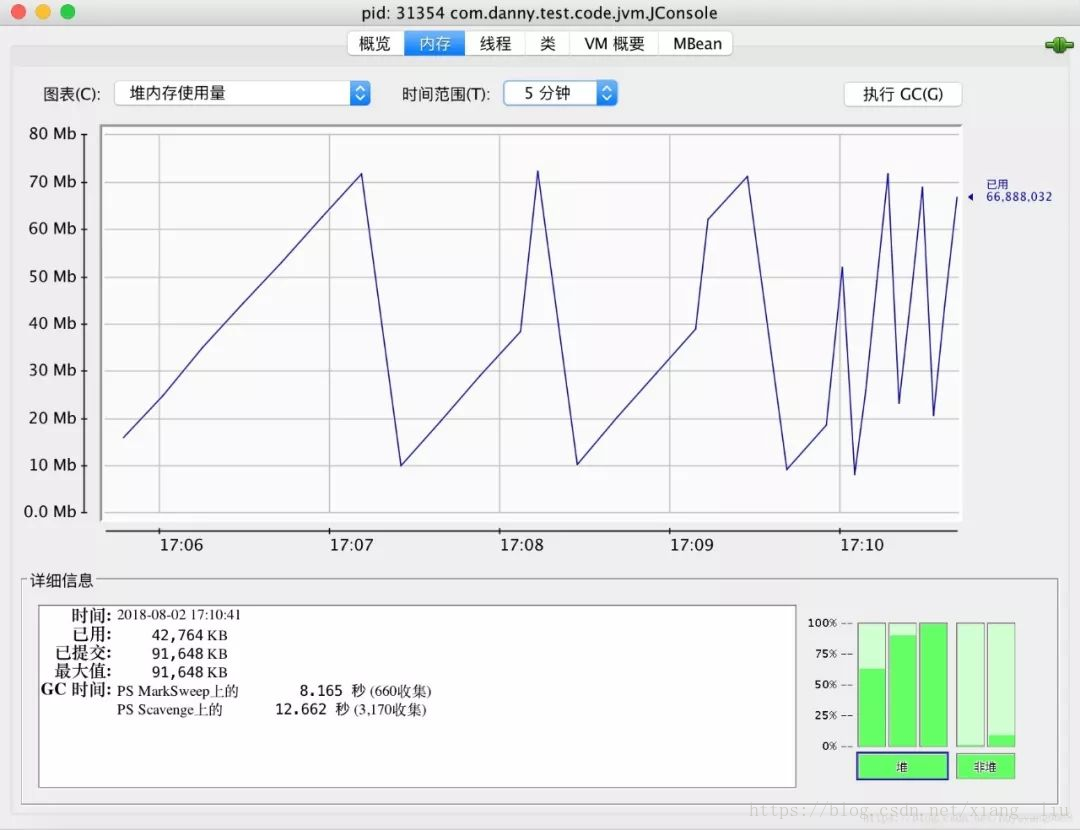Open the 时间范围 5 分钟 dropdown
The width and height of the screenshot is (1080, 830).
tap(560, 93)
